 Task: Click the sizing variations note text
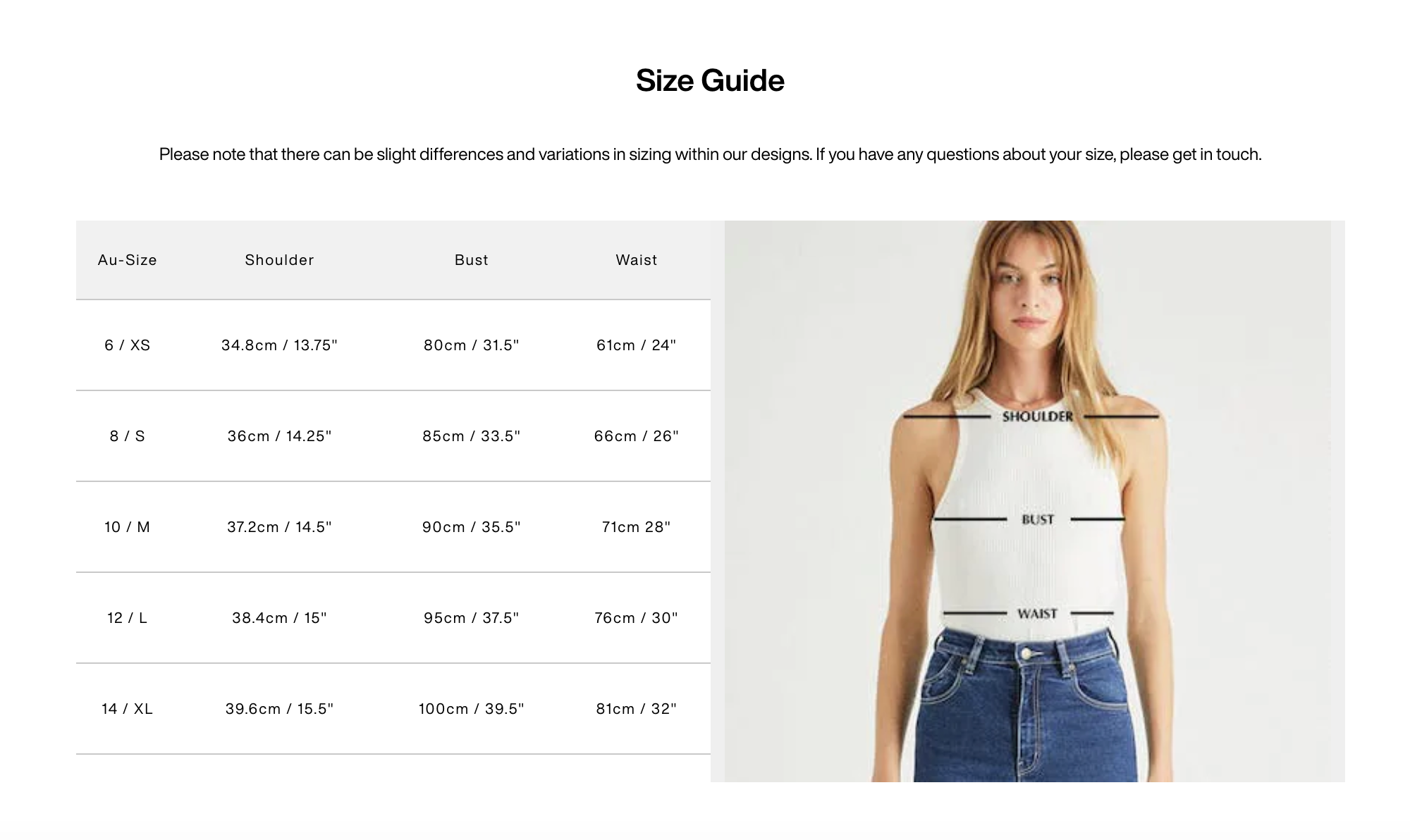click(710, 154)
